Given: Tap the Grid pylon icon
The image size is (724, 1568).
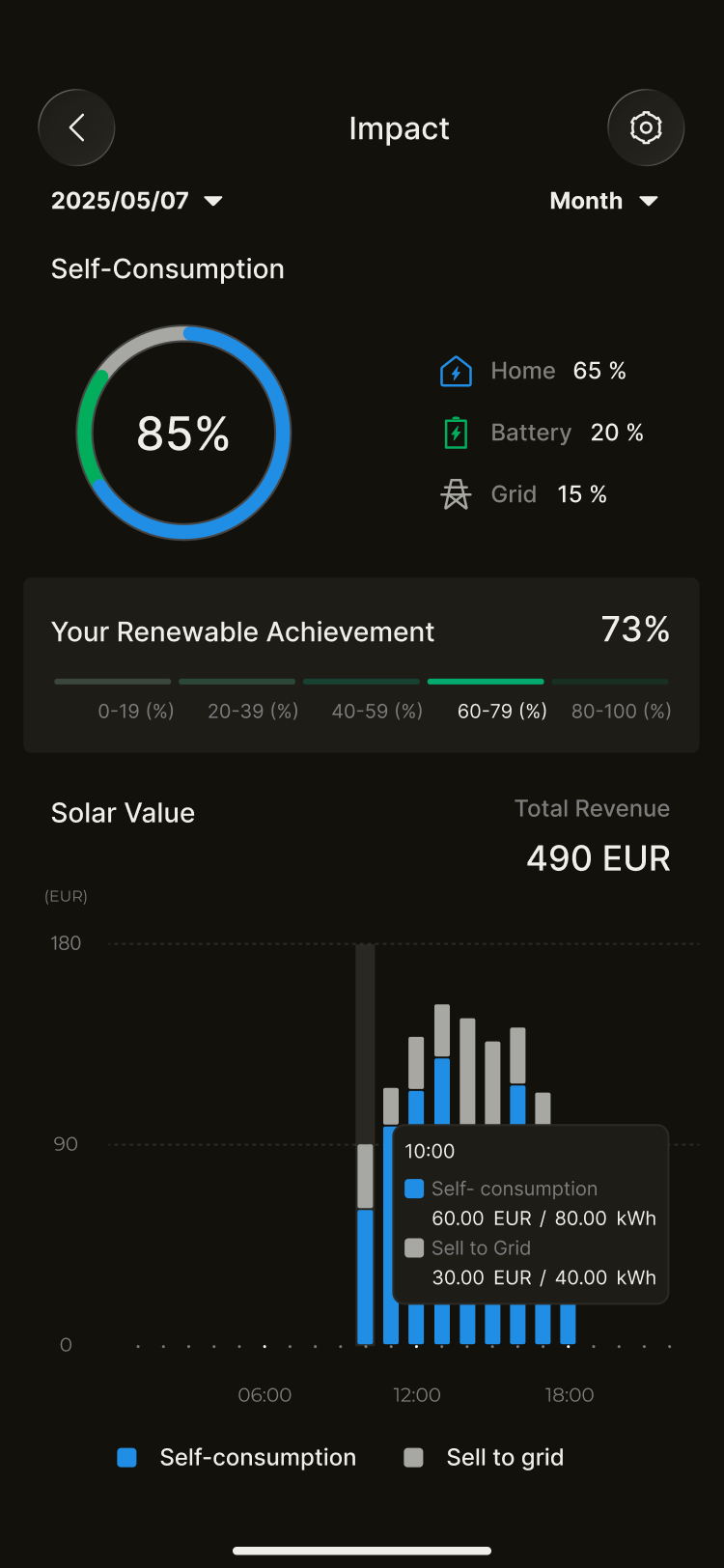Looking at the screenshot, I should 456,494.
